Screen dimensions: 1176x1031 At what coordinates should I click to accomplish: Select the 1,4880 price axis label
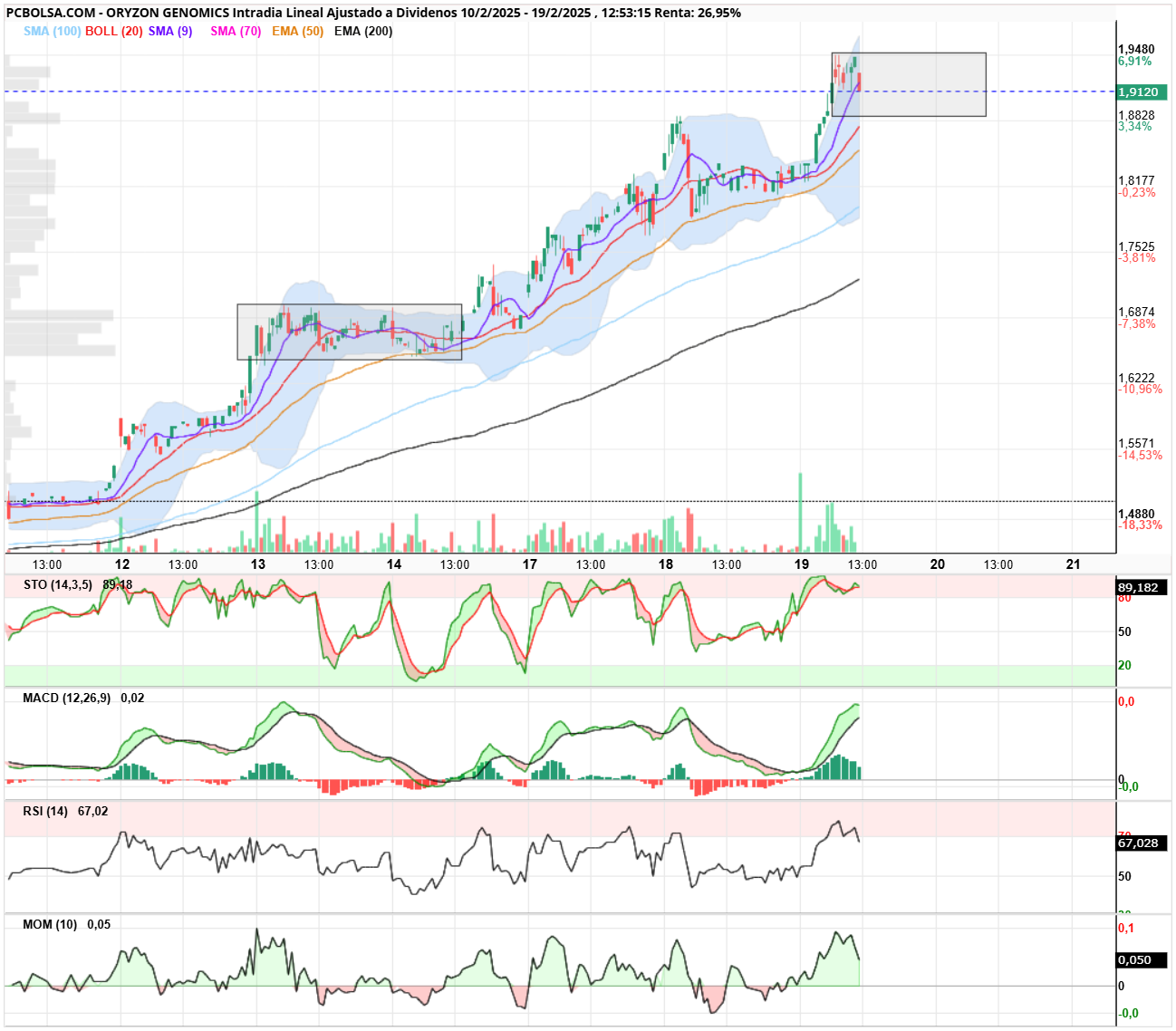[1136, 514]
